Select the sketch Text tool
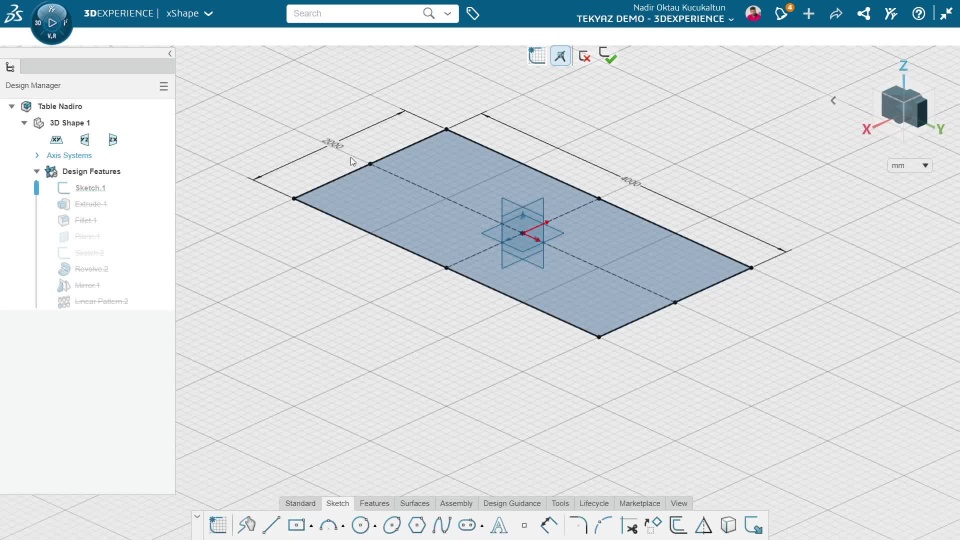The width and height of the screenshot is (960, 540). click(x=499, y=525)
